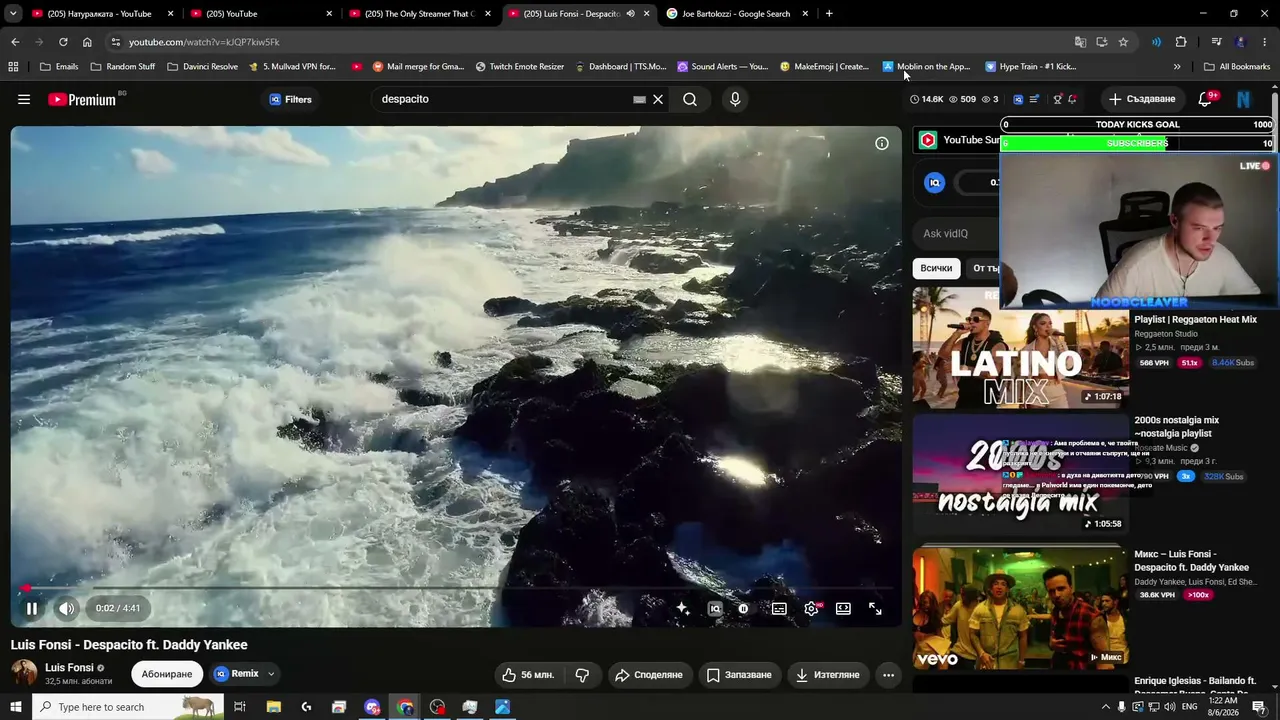Viewport: 1280px width, 720px height.
Task: Open YouTube notifications bell
Action: coord(1206,99)
